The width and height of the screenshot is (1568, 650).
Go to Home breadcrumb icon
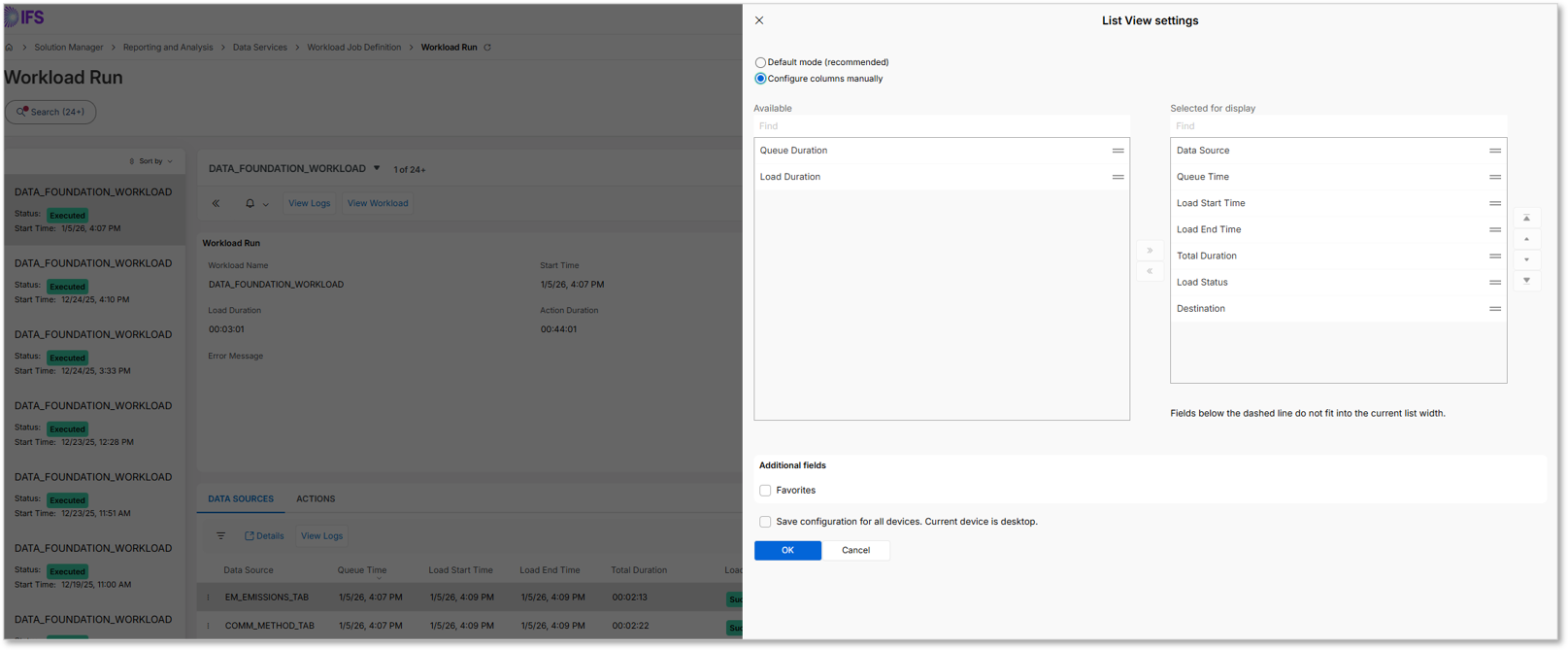coord(10,47)
